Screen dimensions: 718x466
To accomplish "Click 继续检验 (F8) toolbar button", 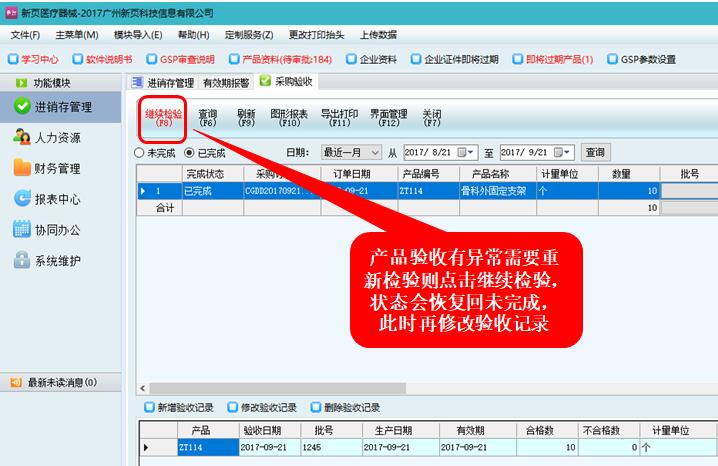I will tap(163, 118).
